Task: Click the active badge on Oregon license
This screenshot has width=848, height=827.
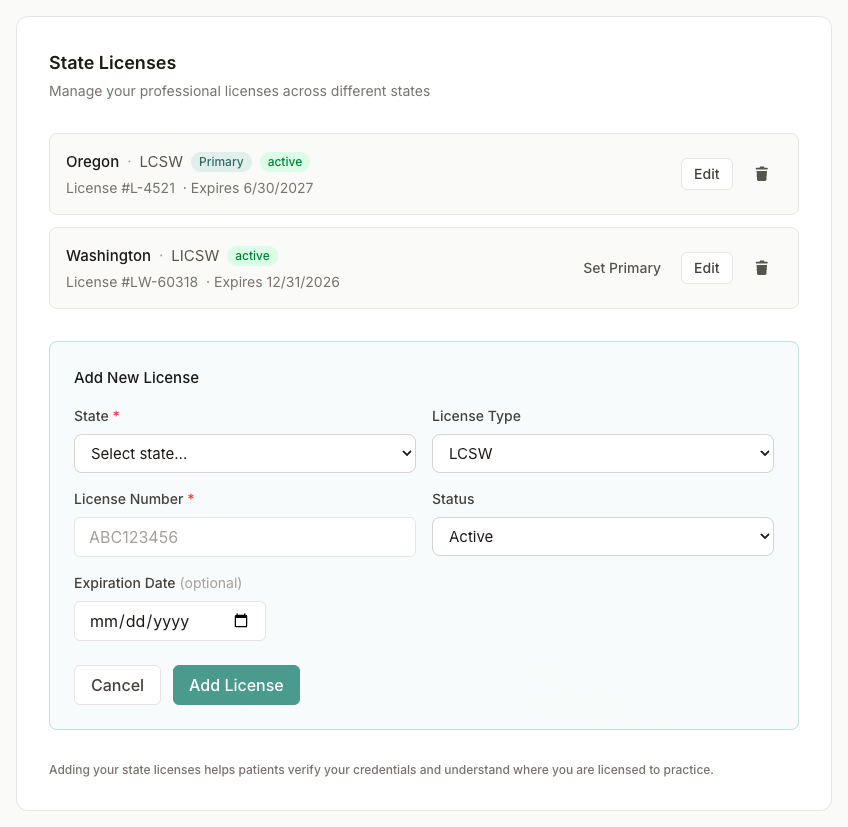Action: click(285, 162)
